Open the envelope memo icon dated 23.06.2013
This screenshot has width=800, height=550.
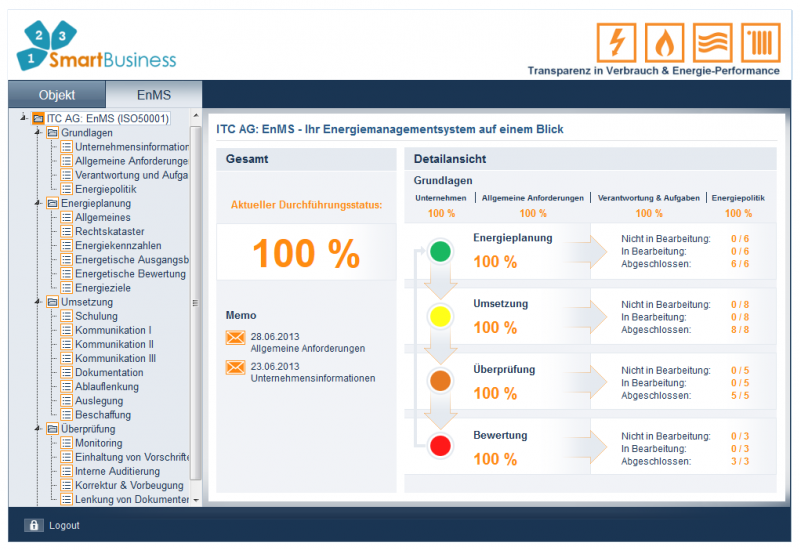pos(235,367)
